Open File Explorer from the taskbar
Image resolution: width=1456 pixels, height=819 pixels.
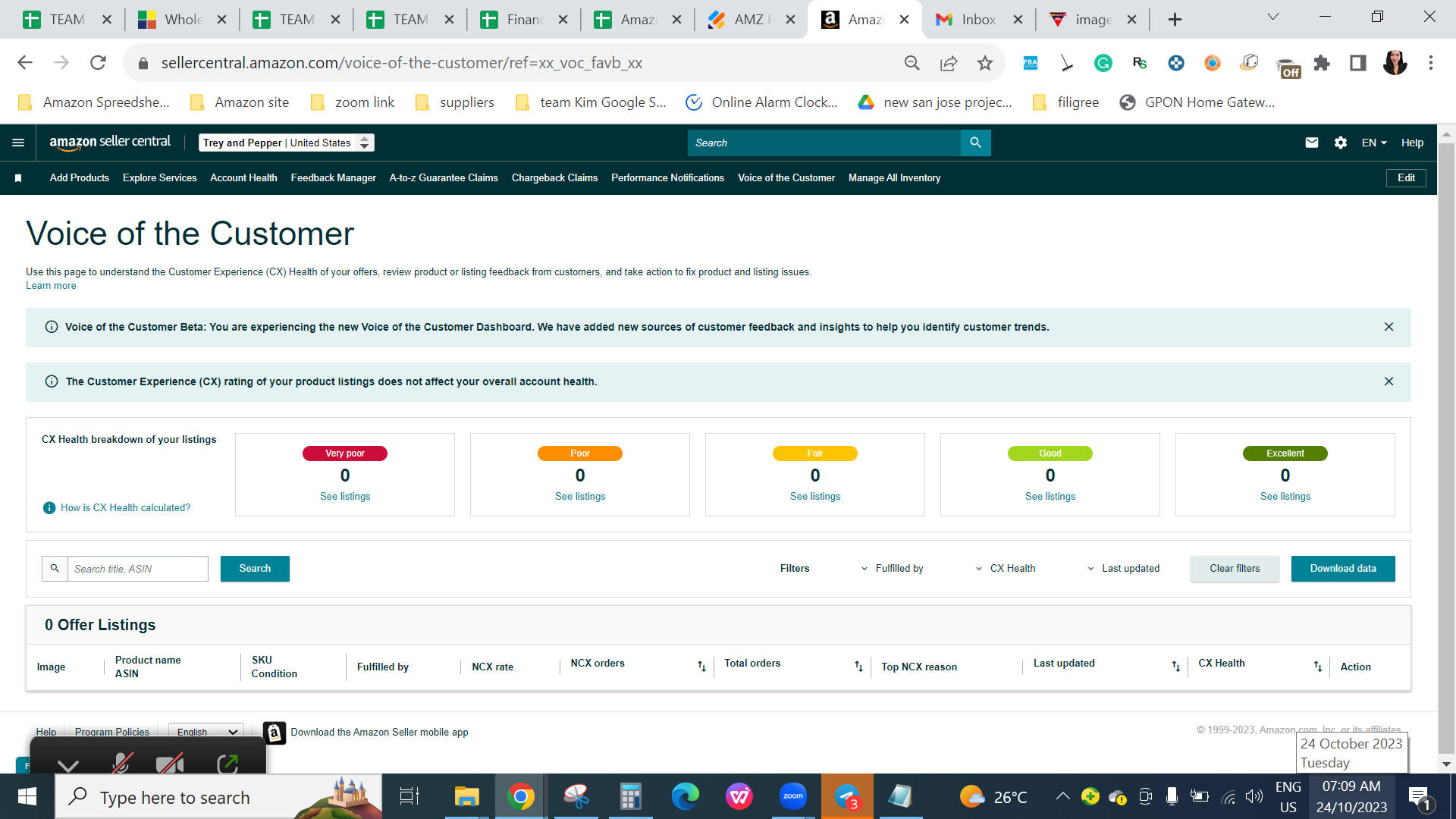pos(466,796)
